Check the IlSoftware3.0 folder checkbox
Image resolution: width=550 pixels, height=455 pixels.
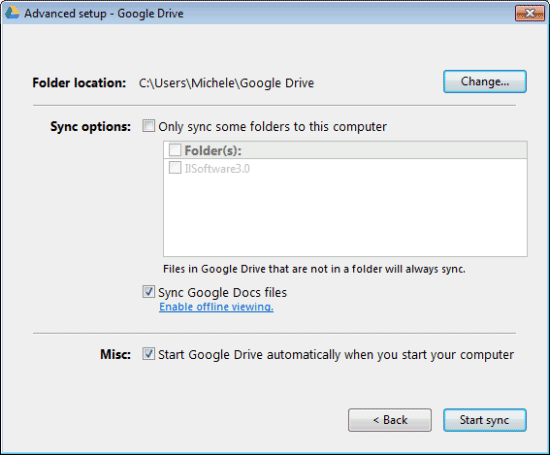pyautogui.click(x=175, y=168)
